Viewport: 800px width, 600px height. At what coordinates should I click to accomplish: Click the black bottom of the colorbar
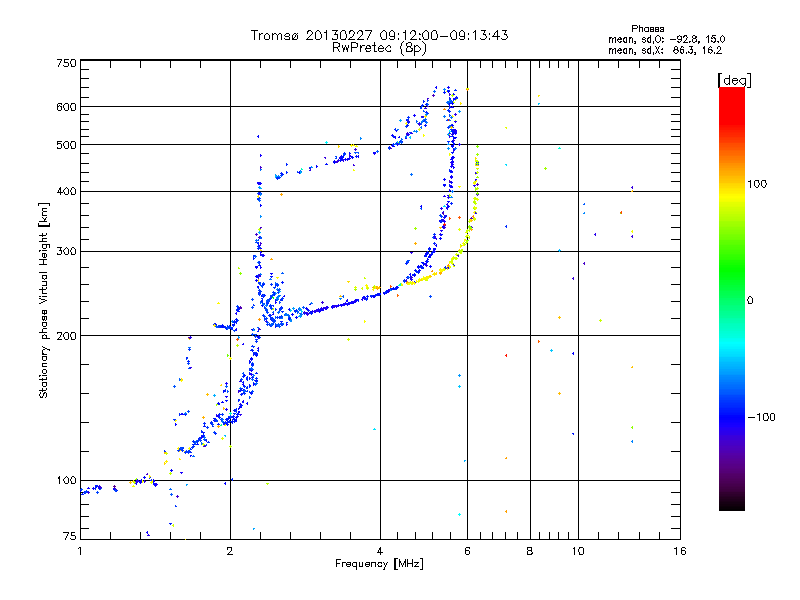coord(732,503)
